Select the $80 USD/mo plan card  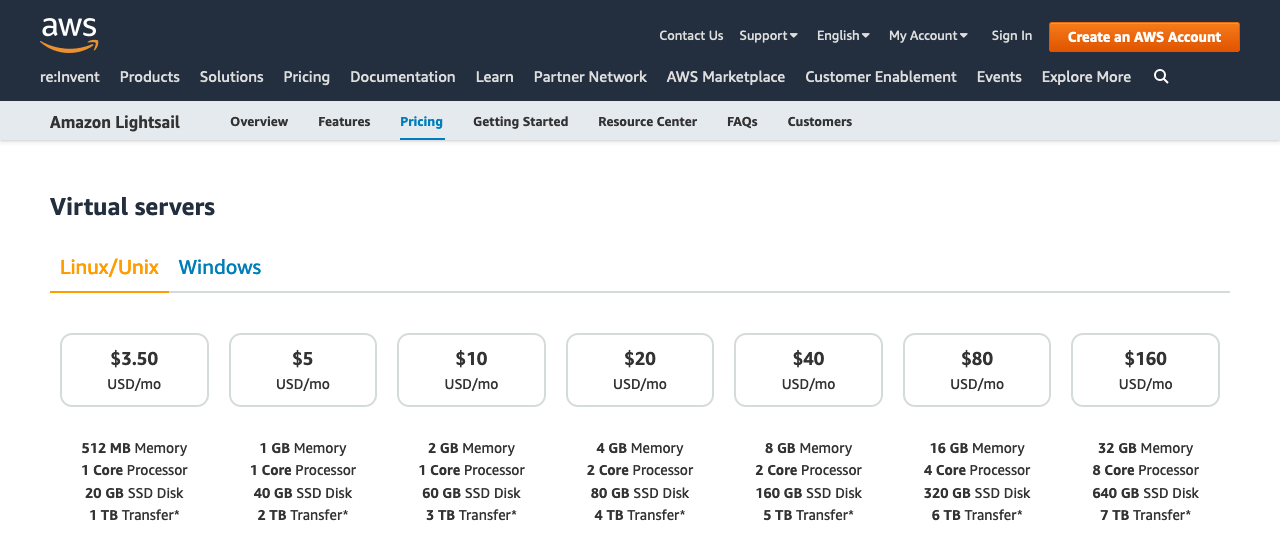pos(977,370)
